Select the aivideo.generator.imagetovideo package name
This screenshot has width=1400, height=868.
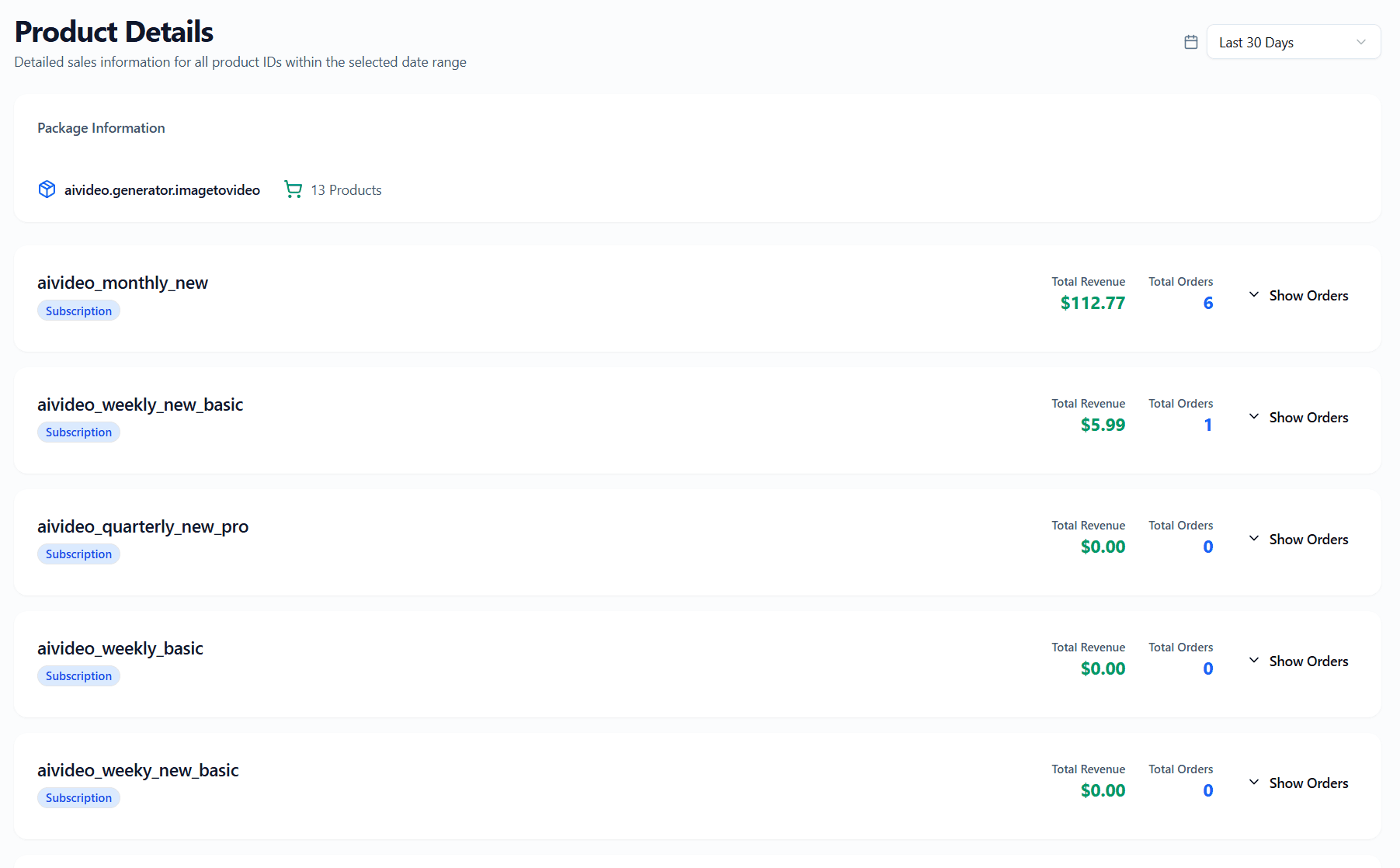point(162,190)
